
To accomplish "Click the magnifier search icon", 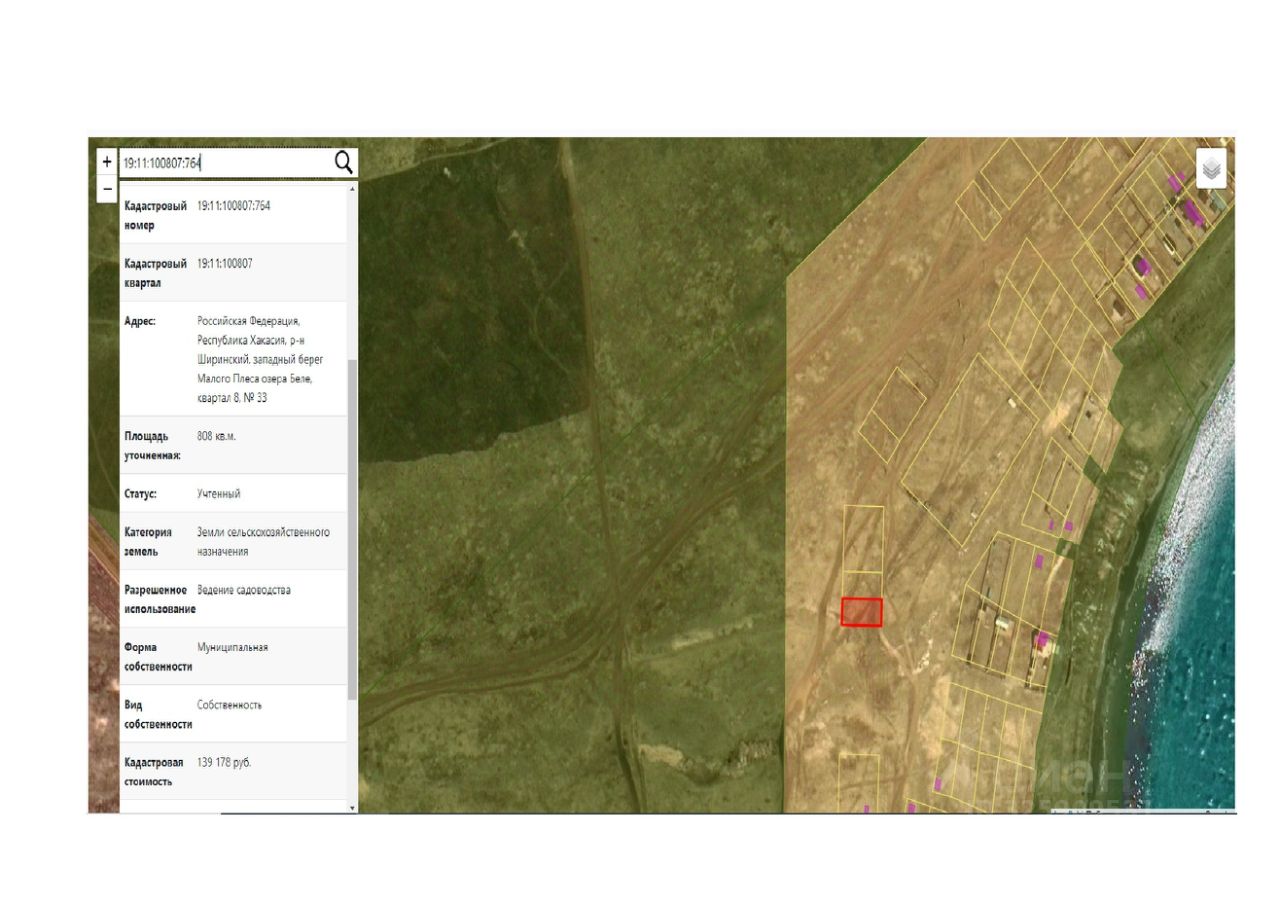I will click(343, 163).
